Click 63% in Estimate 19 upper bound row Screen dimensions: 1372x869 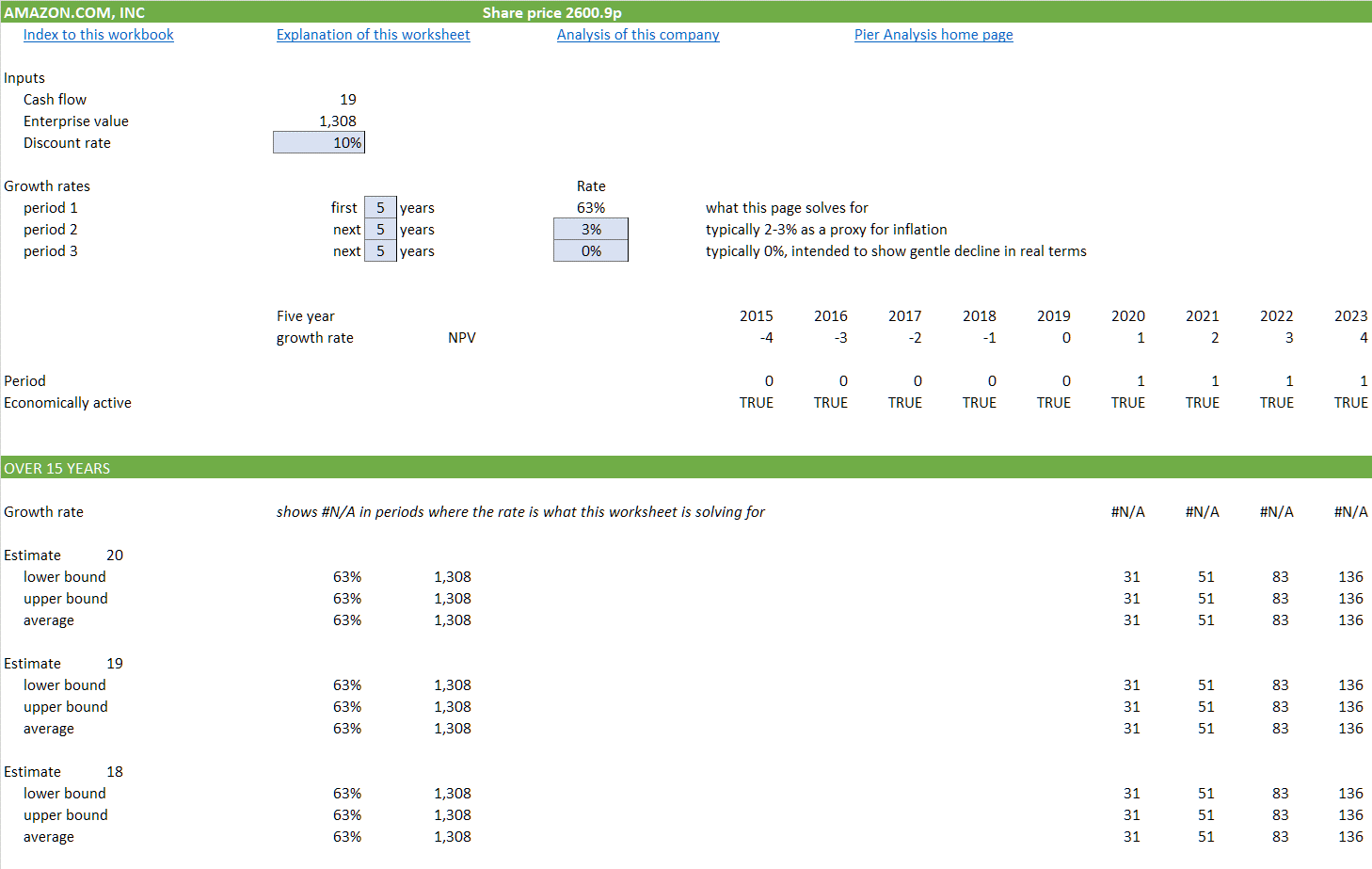click(x=347, y=706)
